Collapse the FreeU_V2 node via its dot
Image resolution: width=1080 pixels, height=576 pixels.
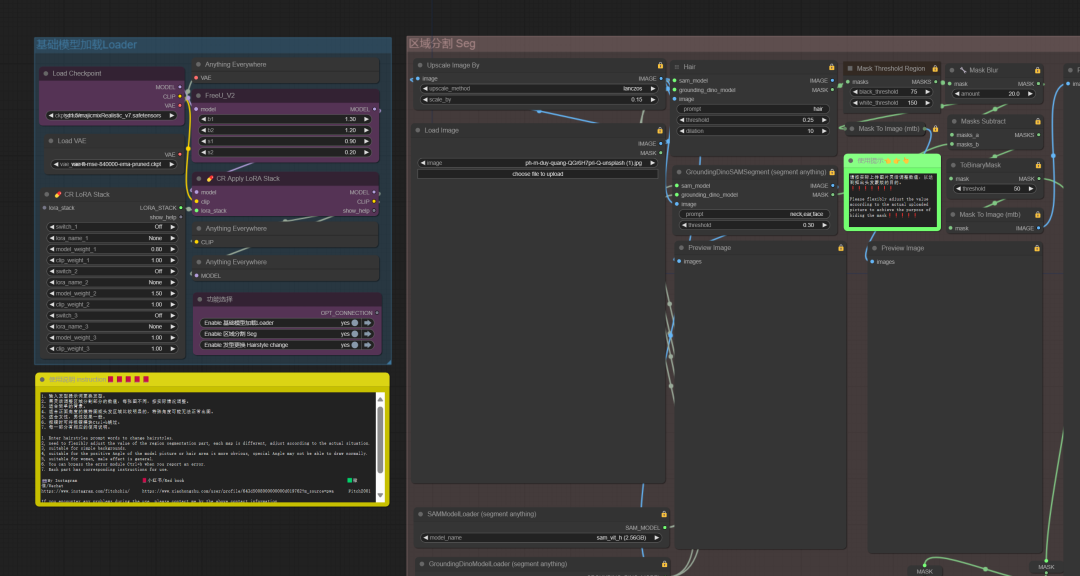[198, 95]
